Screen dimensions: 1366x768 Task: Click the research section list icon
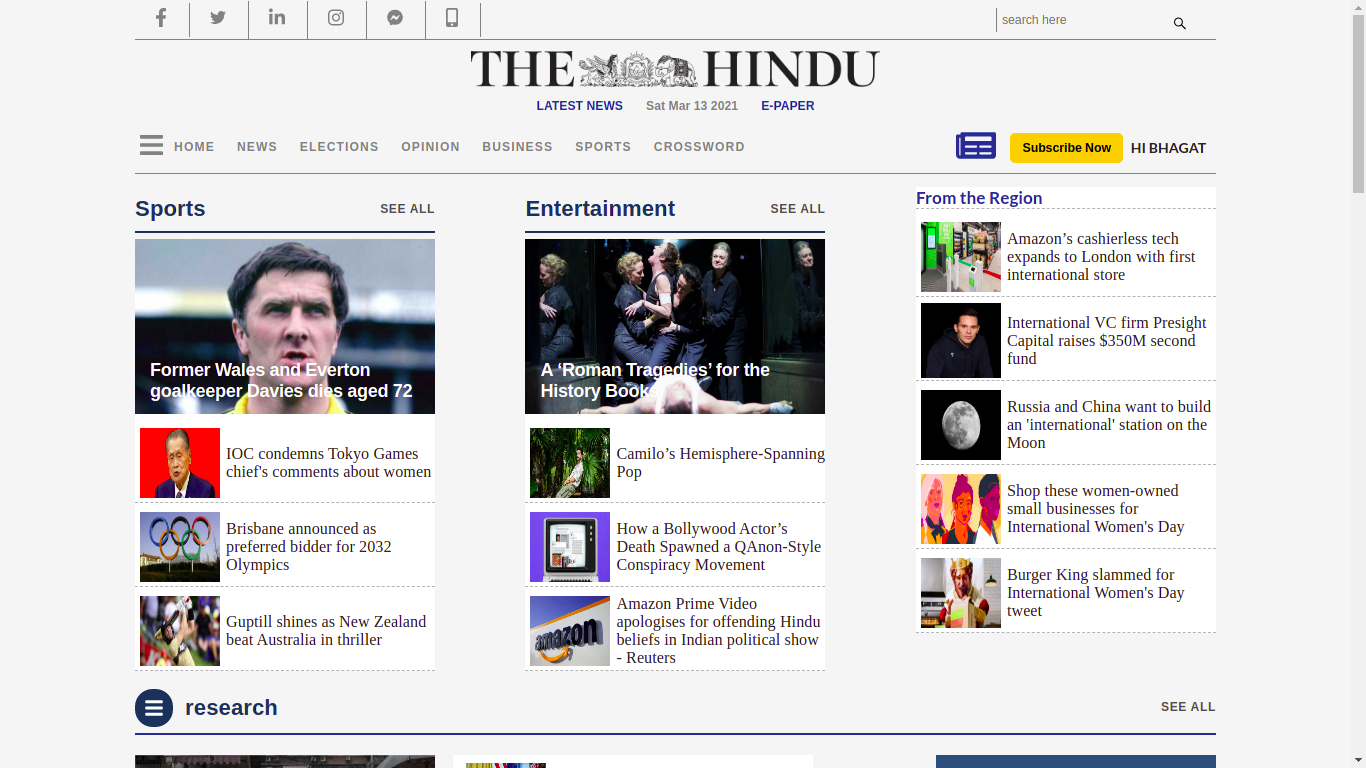tap(154, 708)
